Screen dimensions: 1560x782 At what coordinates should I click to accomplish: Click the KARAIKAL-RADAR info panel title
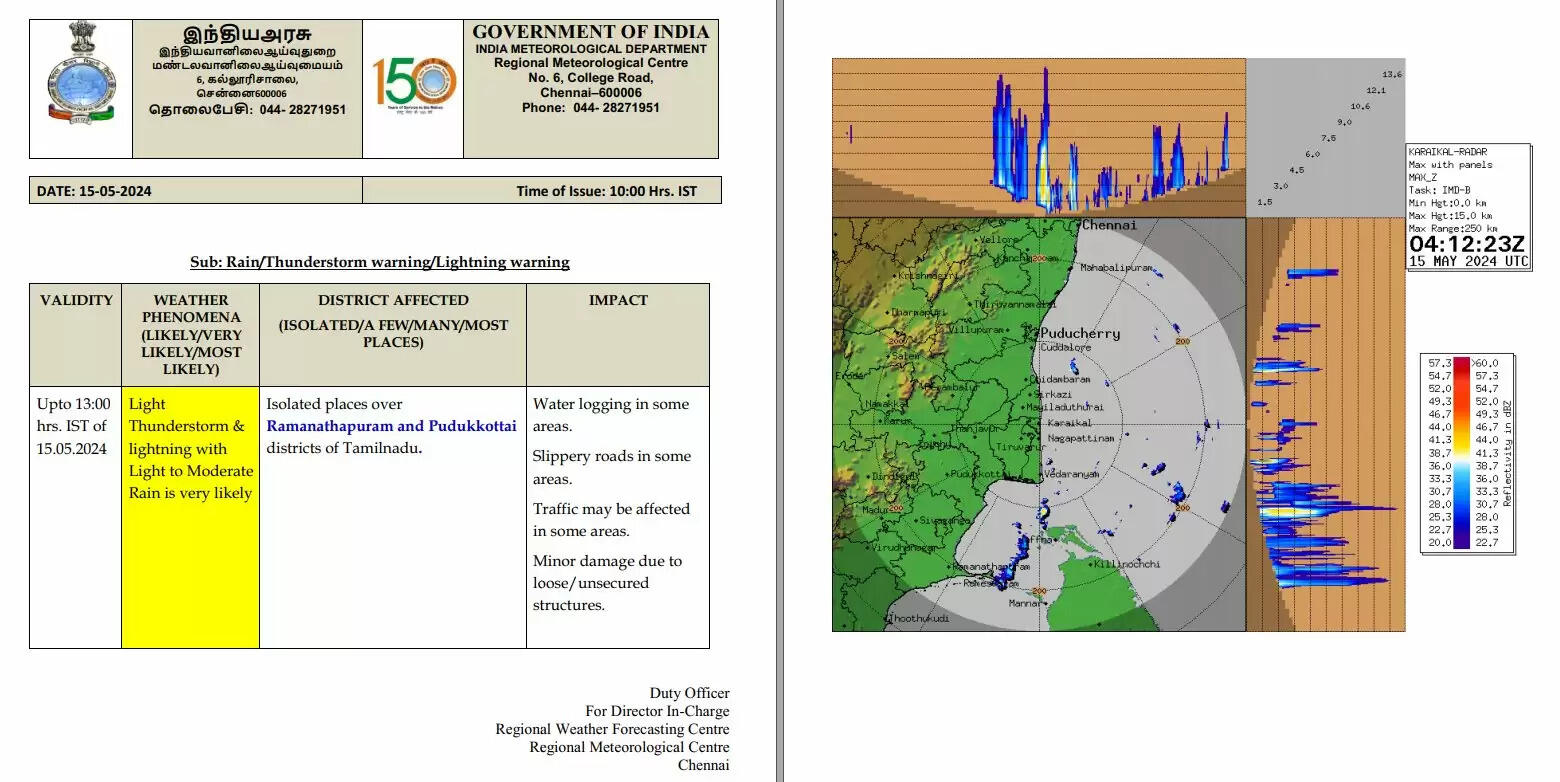(x=1447, y=152)
